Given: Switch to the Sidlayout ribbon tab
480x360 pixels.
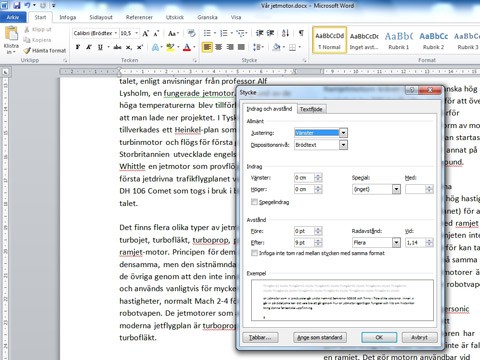Looking at the screenshot, I should tap(101, 17).
